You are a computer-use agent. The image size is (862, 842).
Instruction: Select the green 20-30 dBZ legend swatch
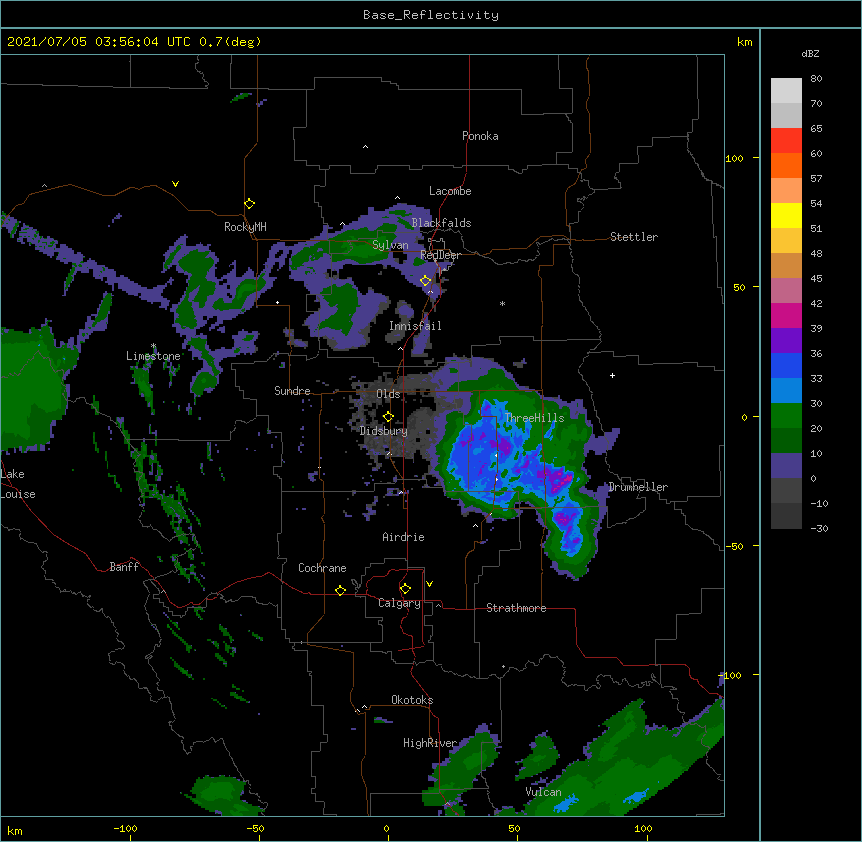(x=786, y=416)
